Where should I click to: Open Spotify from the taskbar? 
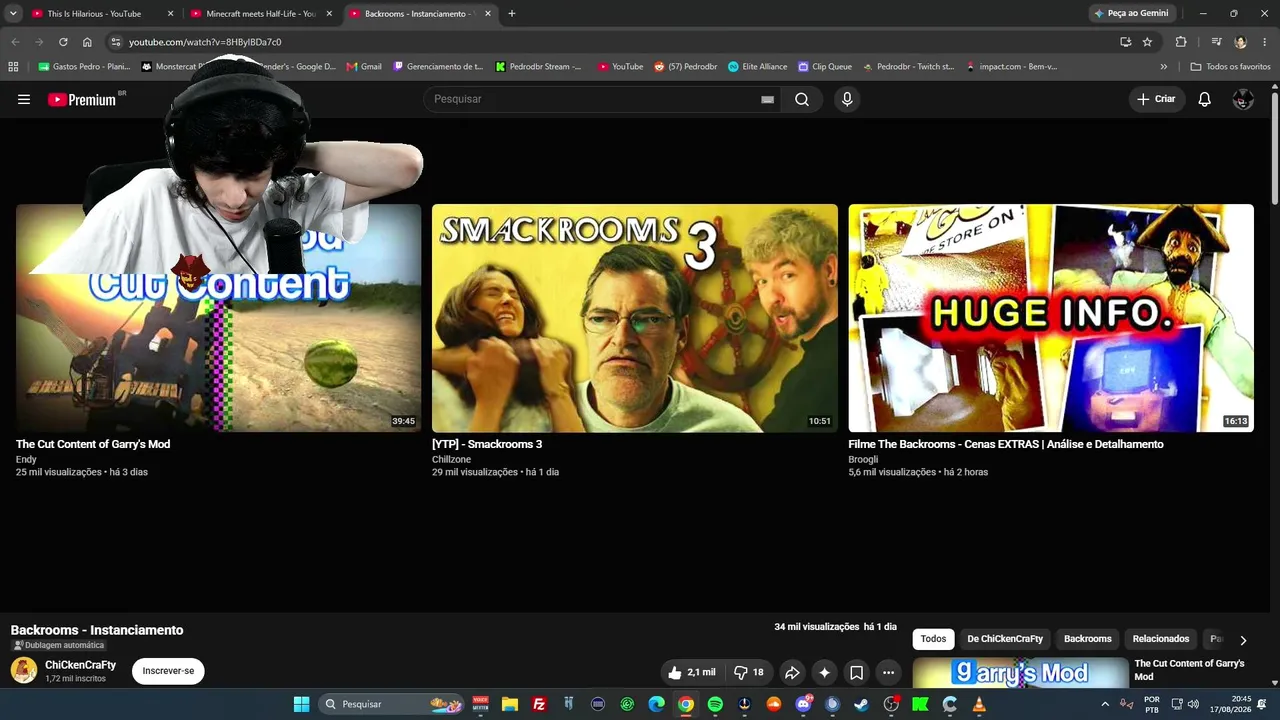click(715, 704)
